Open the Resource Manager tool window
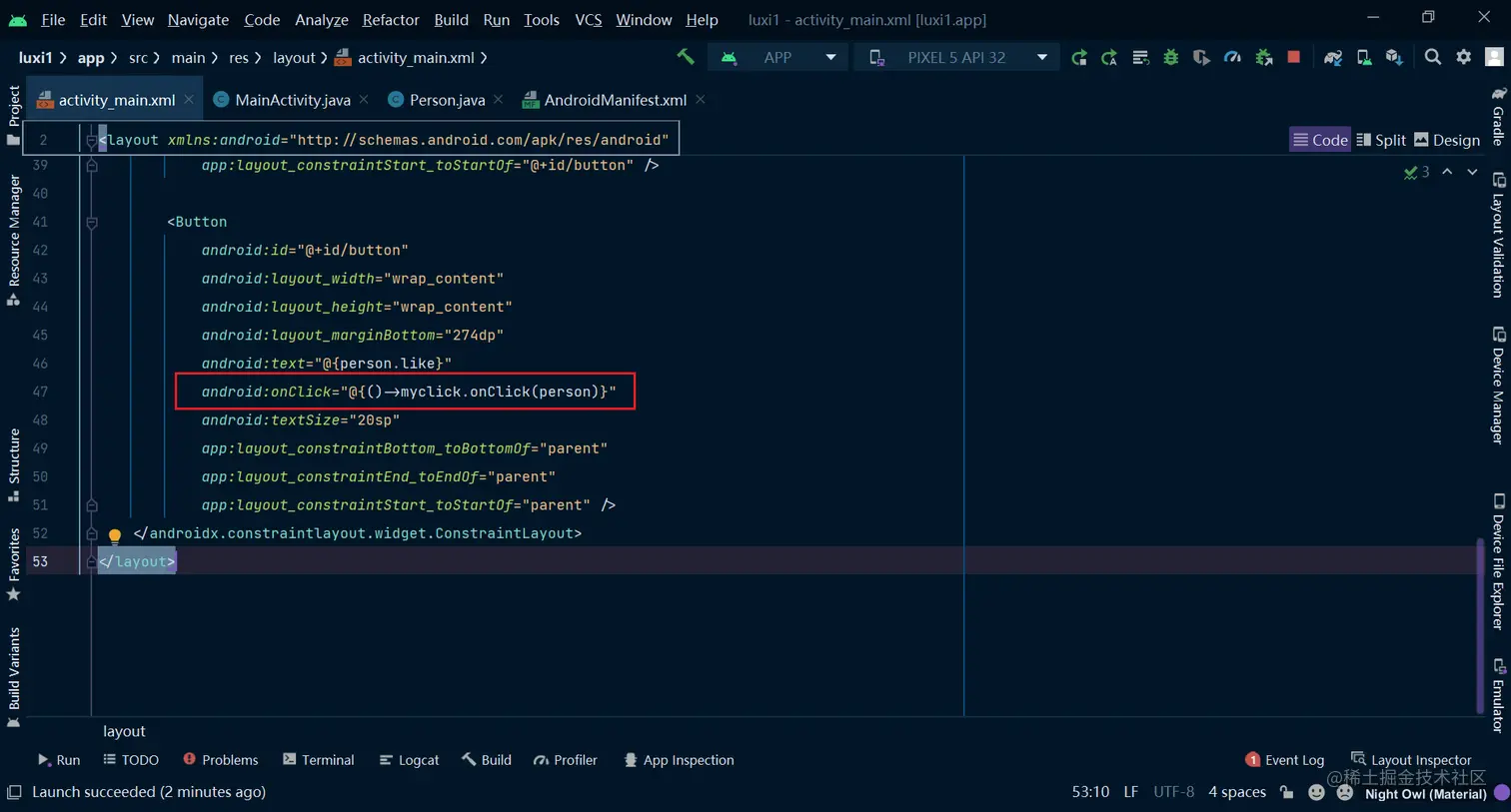 point(13,239)
